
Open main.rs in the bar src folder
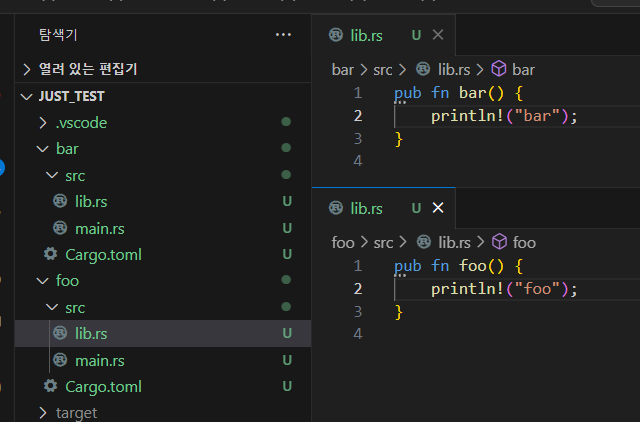point(99,228)
